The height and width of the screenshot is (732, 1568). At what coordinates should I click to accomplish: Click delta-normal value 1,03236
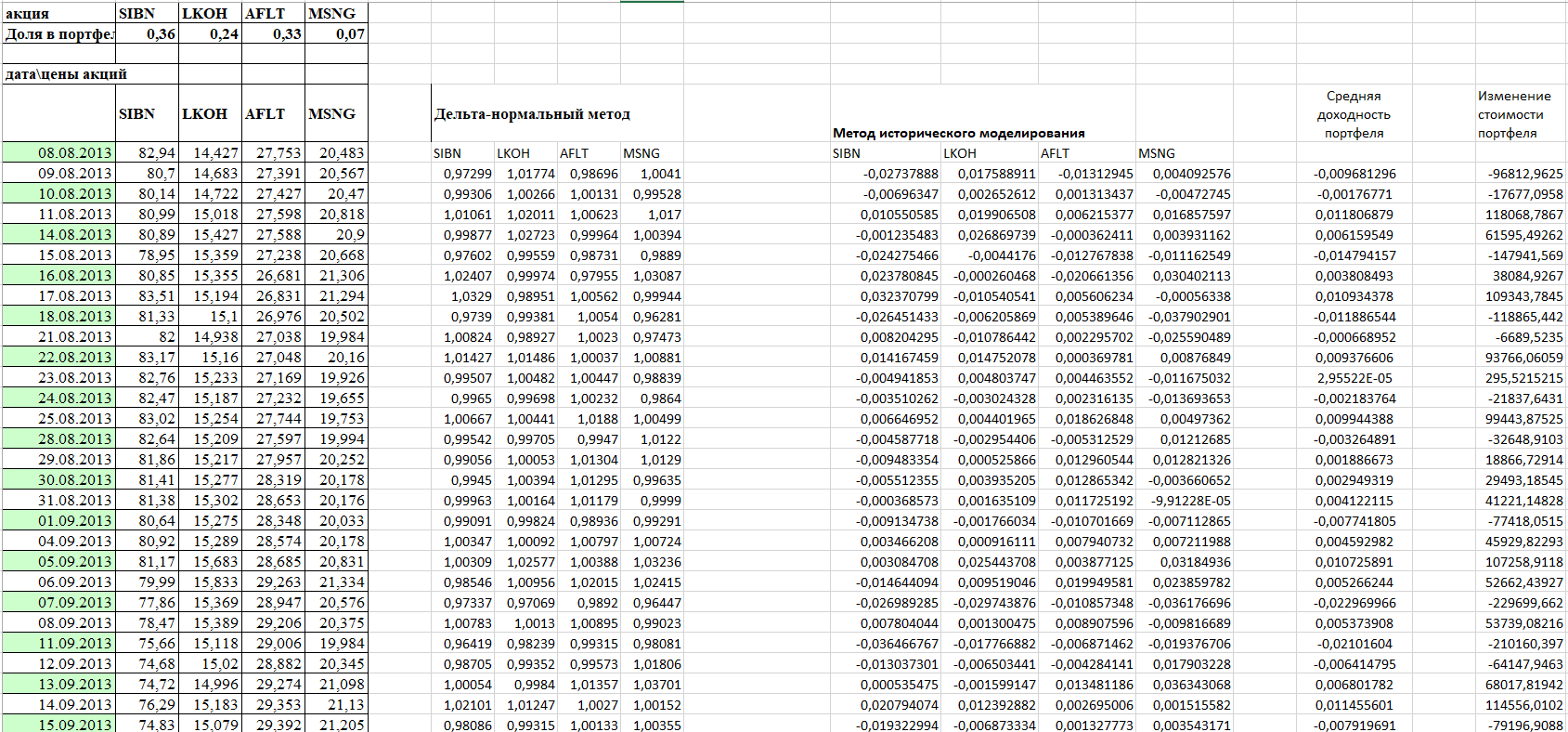(652, 562)
